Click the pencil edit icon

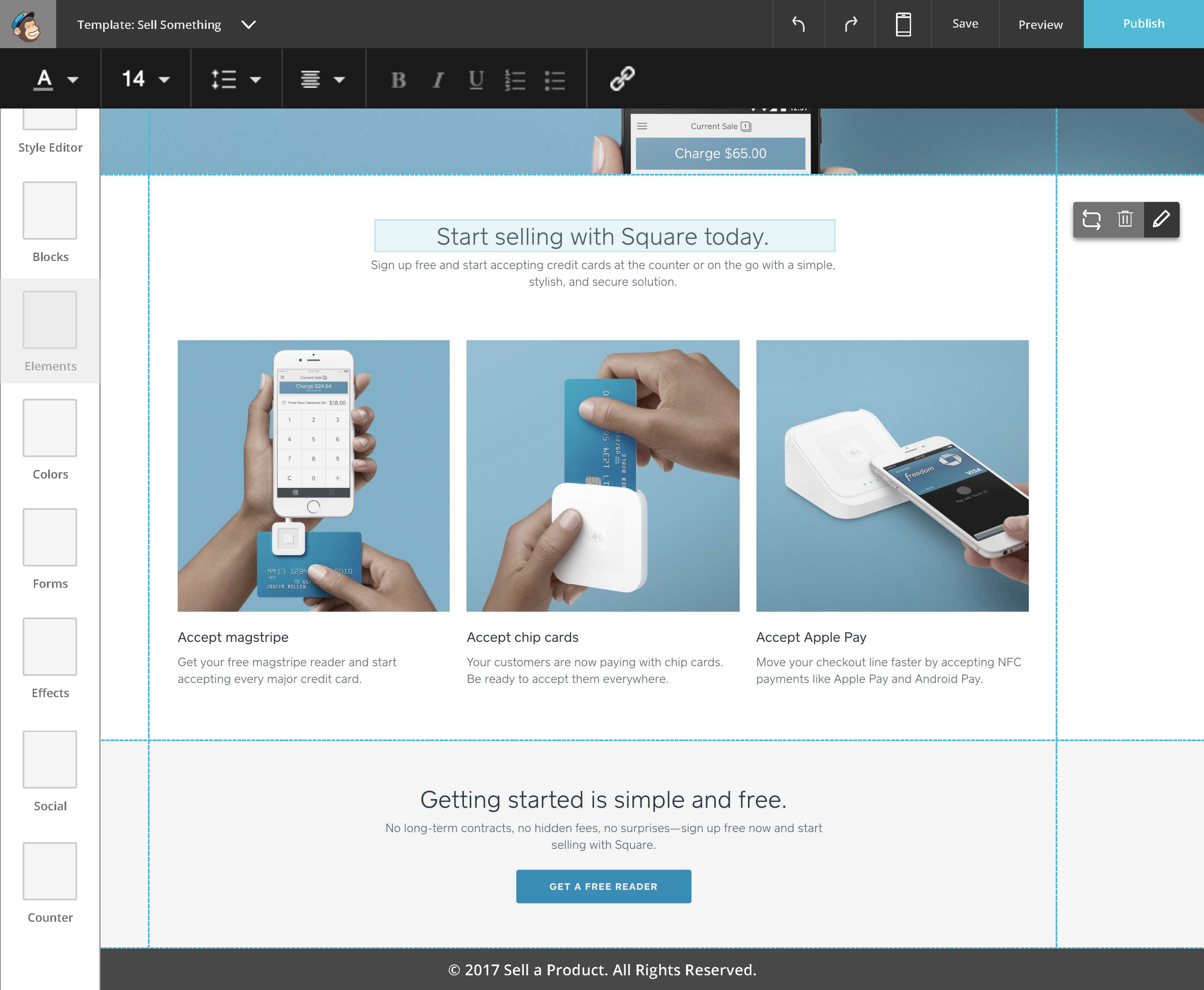coord(1161,220)
